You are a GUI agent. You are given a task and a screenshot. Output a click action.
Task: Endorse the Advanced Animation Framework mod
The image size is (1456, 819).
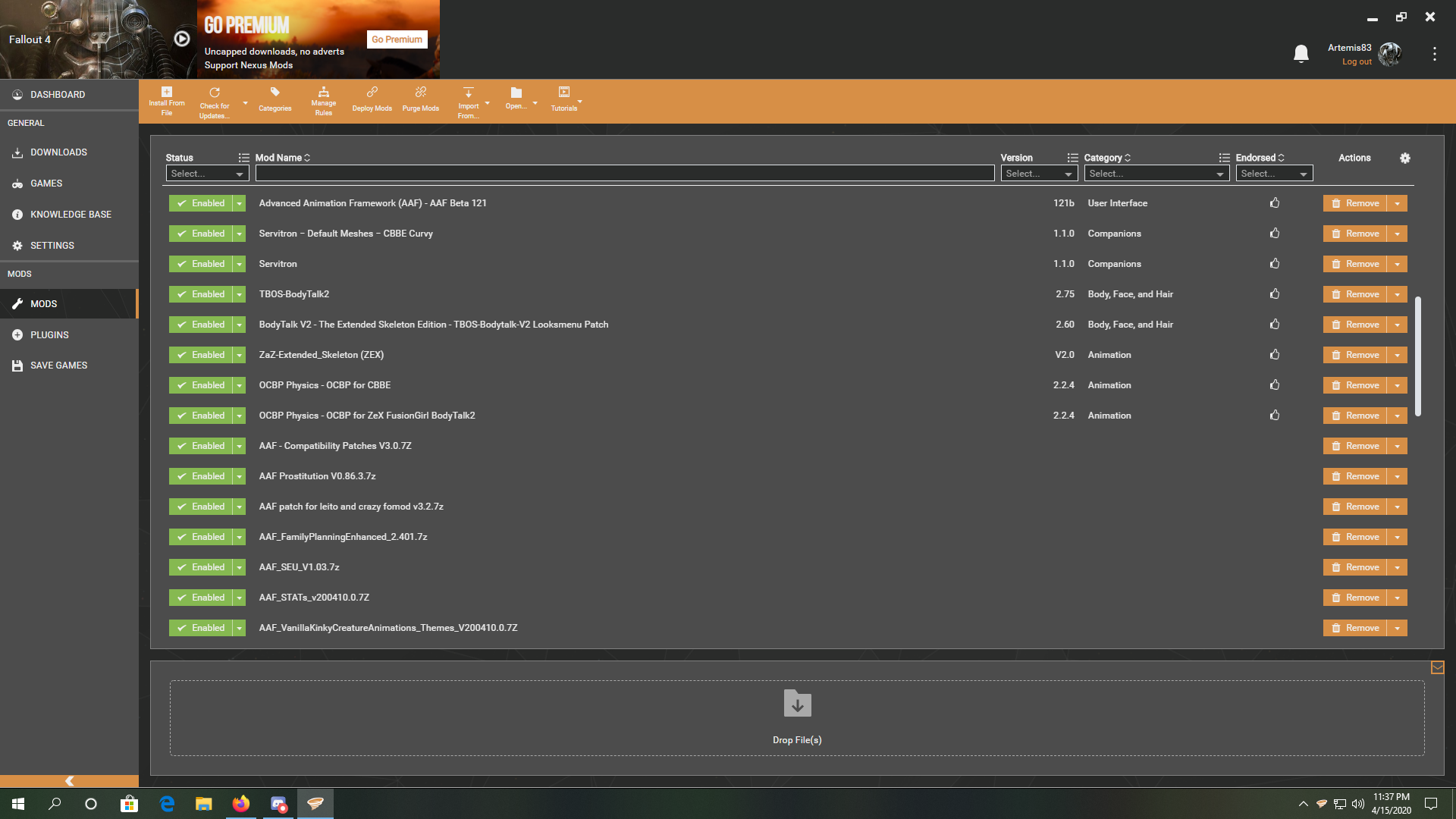click(x=1275, y=202)
